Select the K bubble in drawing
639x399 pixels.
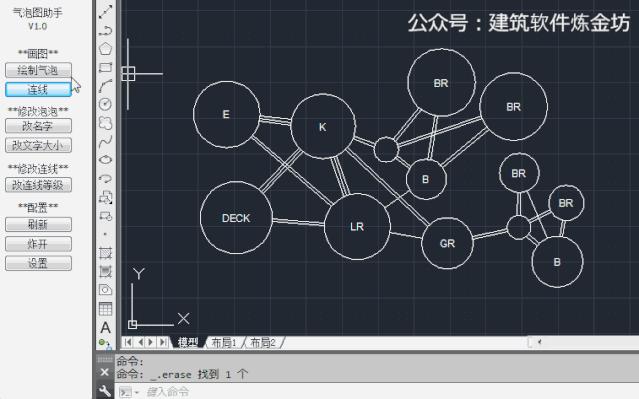[x=322, y=127]
